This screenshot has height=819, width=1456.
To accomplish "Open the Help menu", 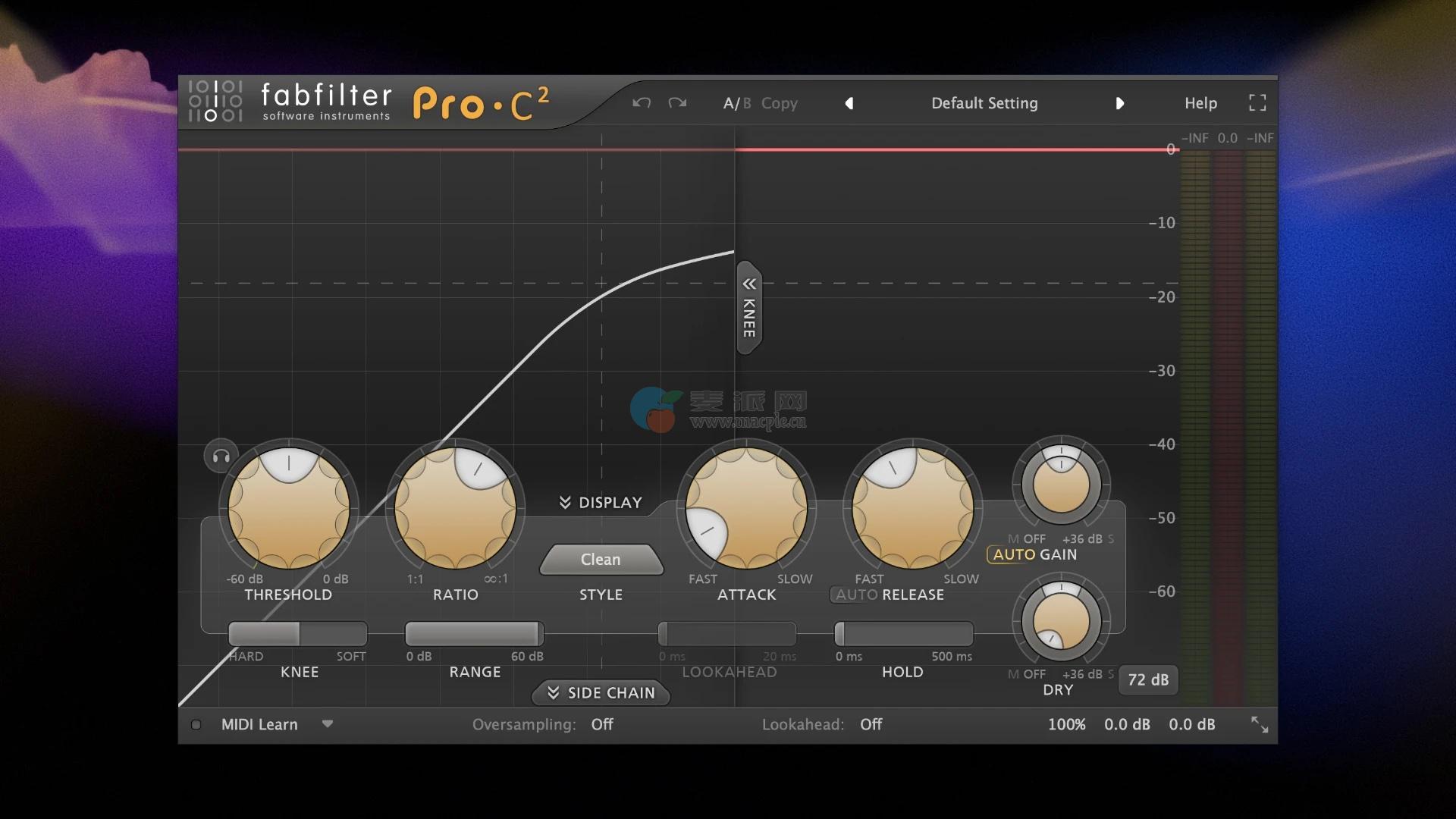I will point(1200,103).
